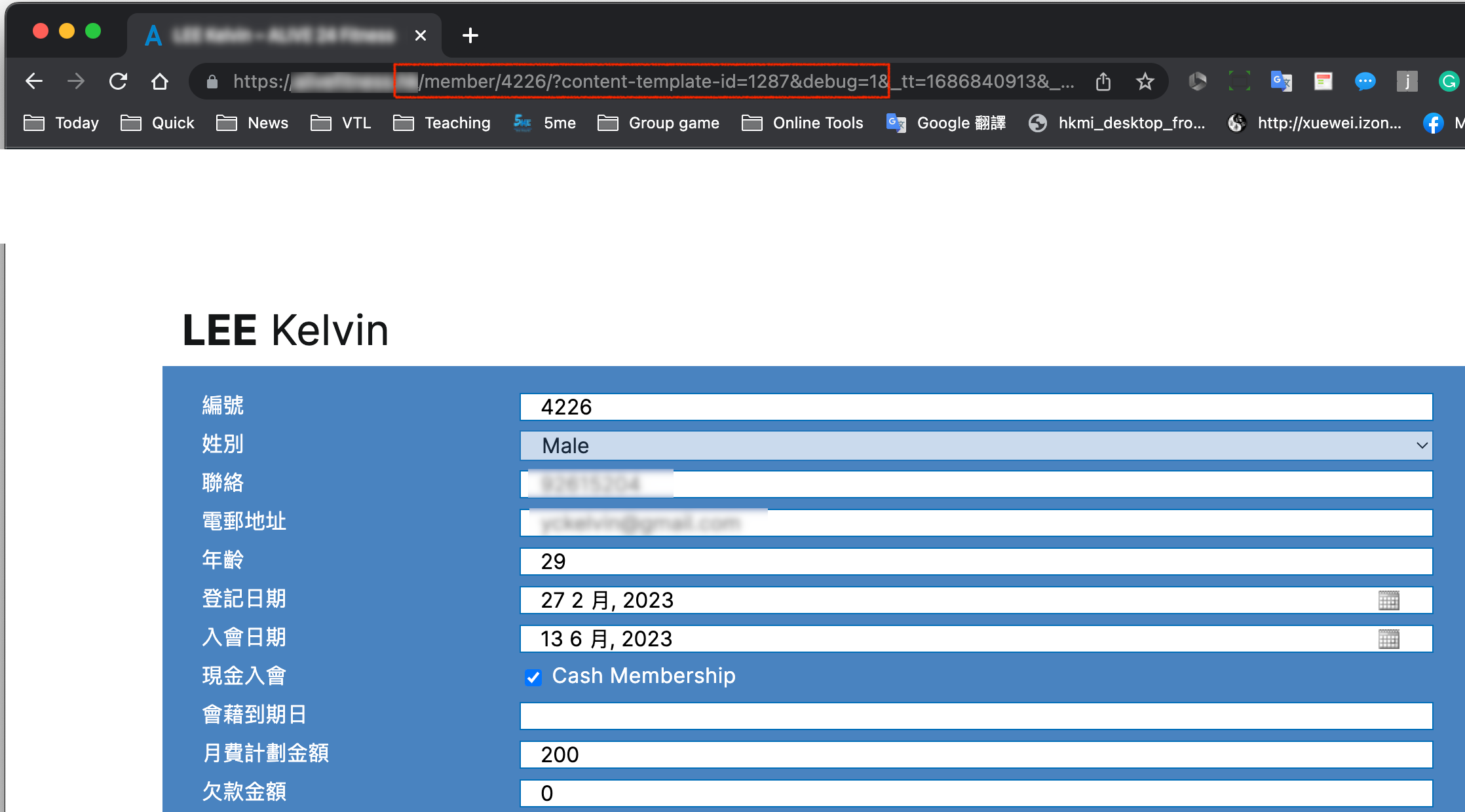Screen dimensions: 1465x812
Task: Open the Today bookmarks folder
Action: coord(61,123)
